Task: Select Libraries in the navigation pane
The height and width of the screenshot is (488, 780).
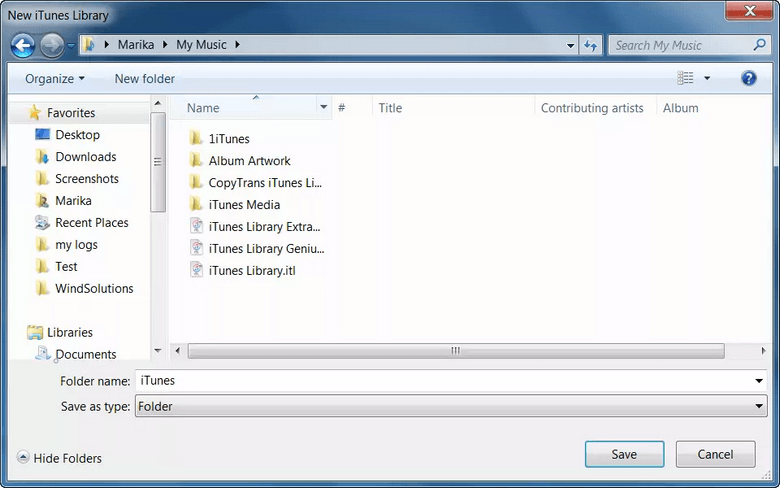Action: coord(70,332)
